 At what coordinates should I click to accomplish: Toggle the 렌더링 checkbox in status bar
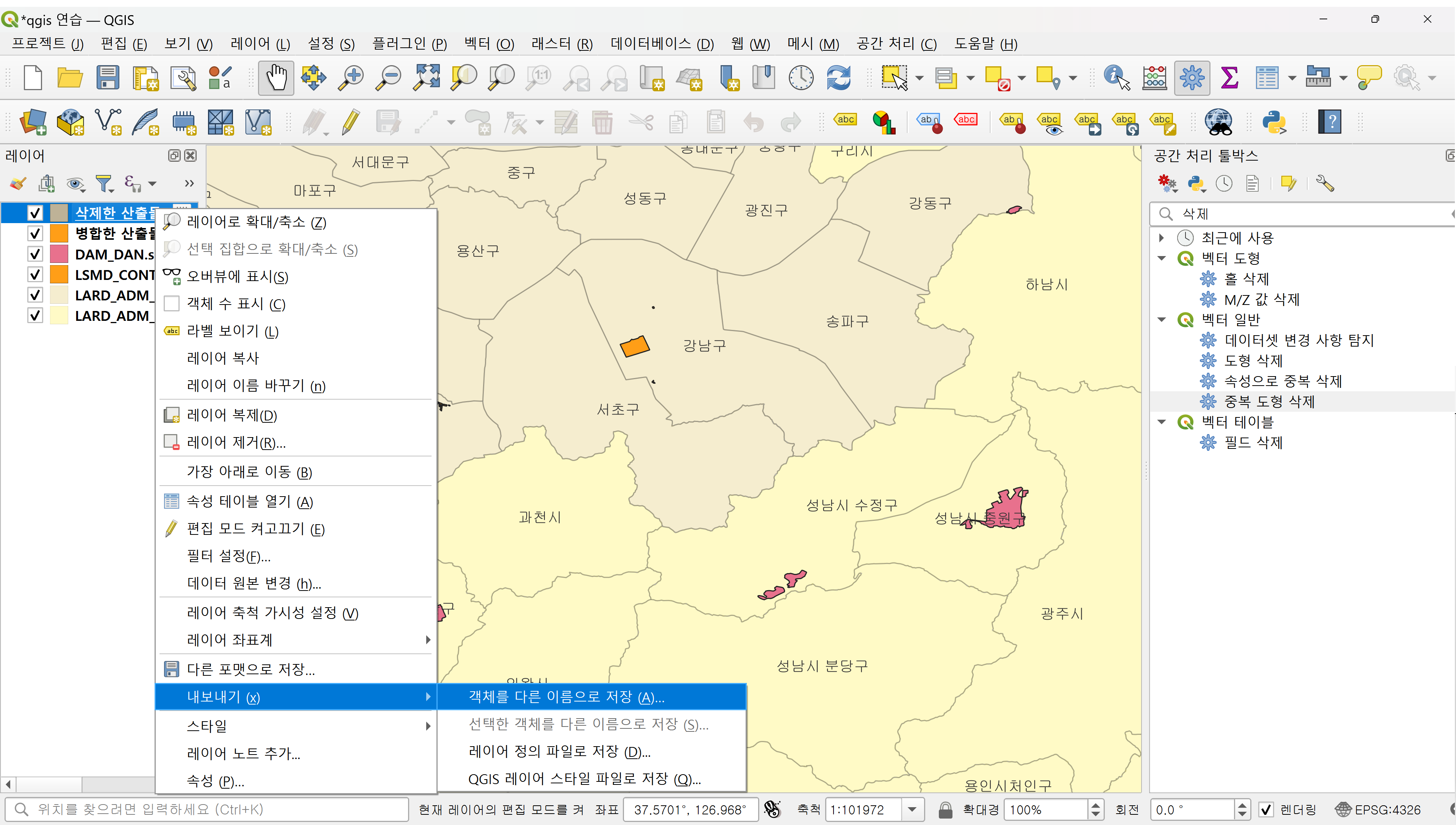pyautogui.click(x=1265, y=810)
